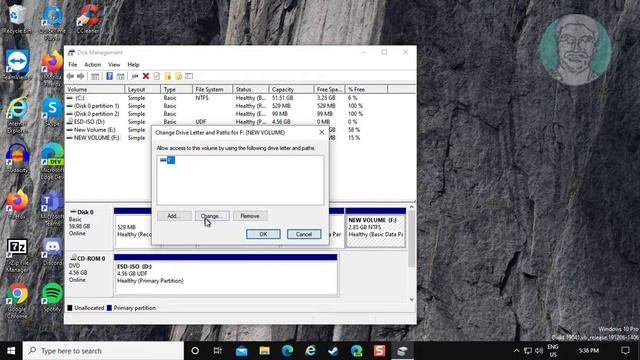Open the Google Chrome desktop shortcut
This screenshot has height=360, width=640.
click(17, 300)
